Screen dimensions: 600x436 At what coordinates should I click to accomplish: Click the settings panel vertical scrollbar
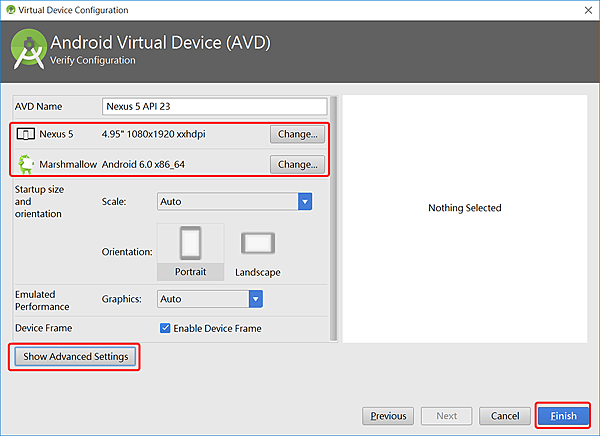tap(333, 218)
